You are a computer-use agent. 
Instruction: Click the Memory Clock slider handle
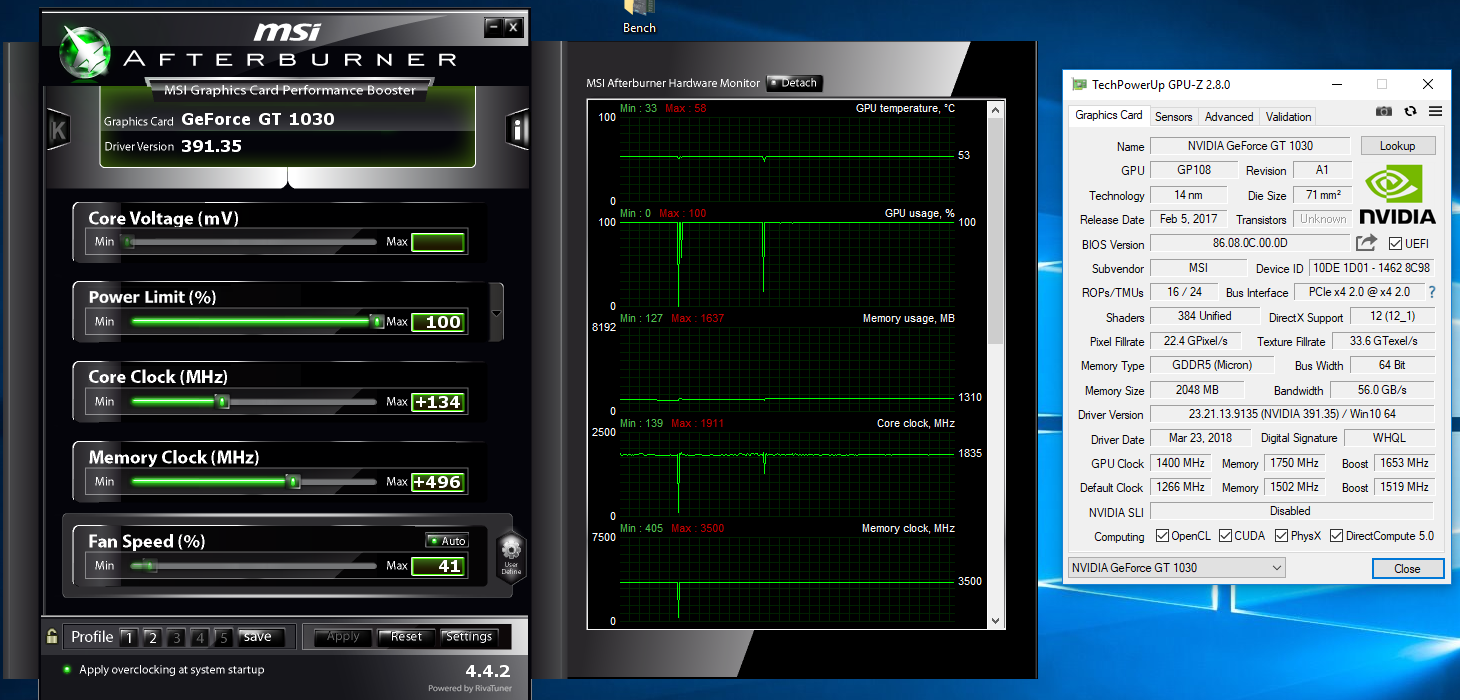click(293, 481)
